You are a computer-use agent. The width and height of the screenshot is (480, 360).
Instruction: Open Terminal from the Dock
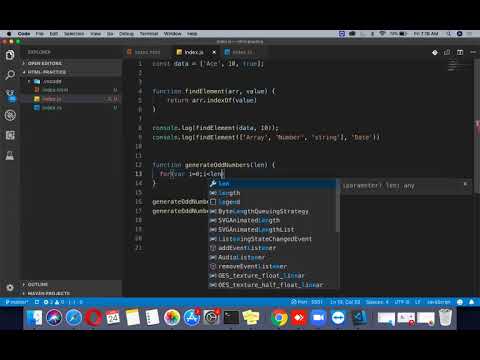tap(231, 317)
